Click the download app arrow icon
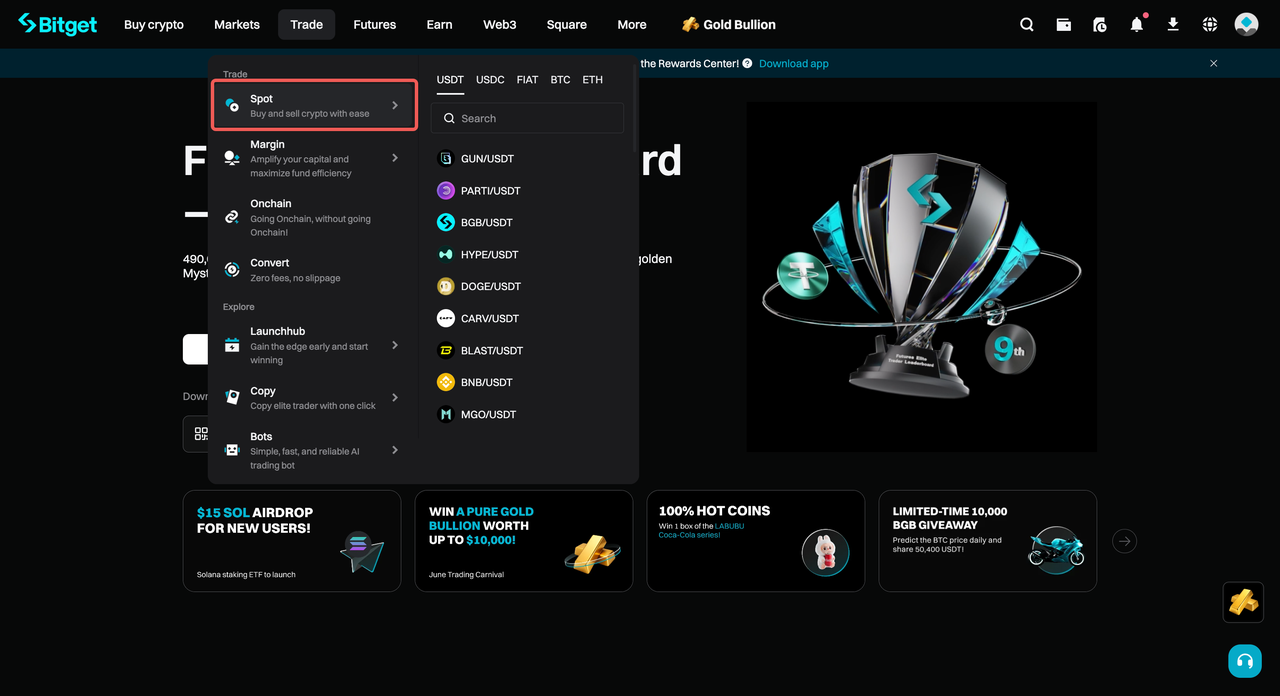 (x=1173, y=24)
